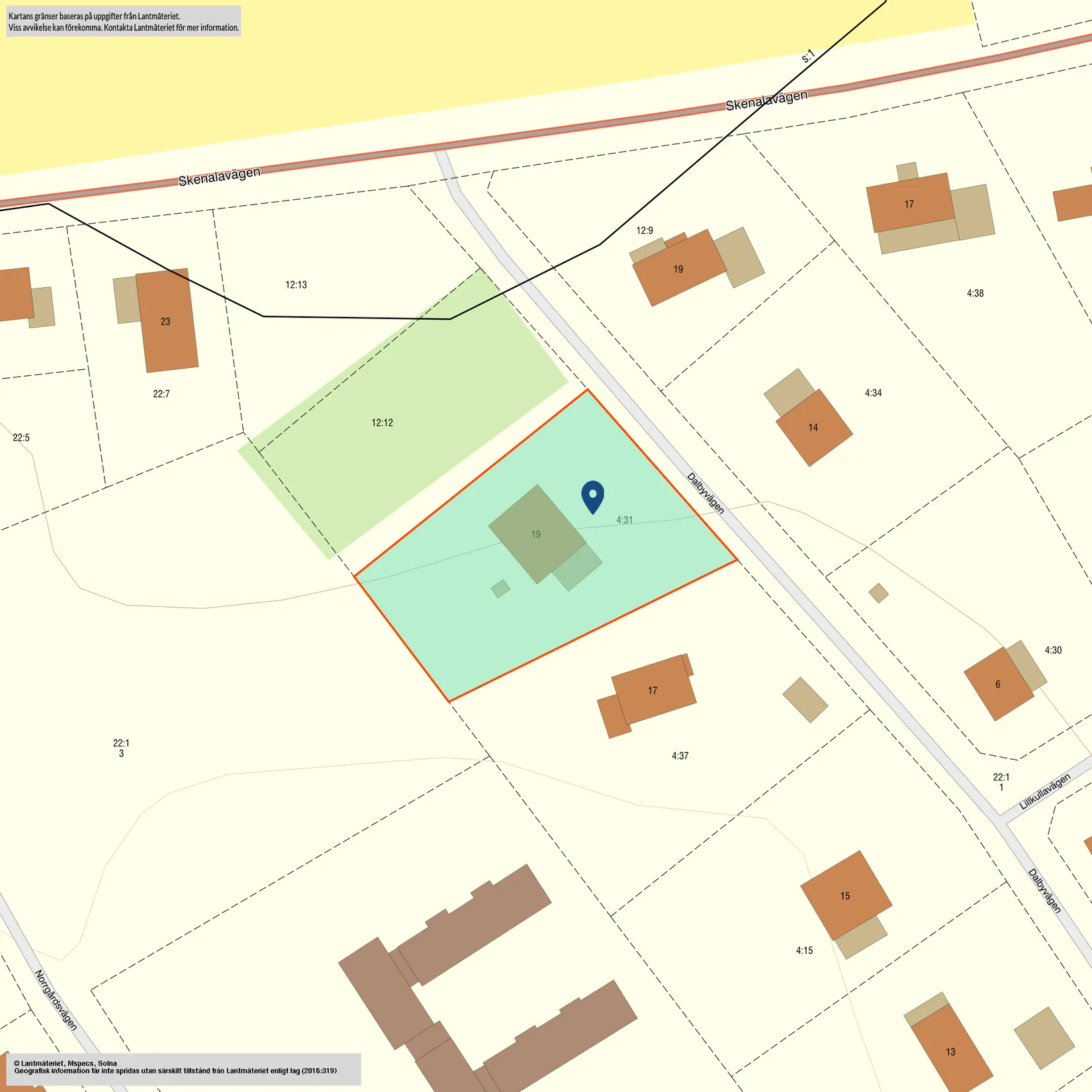Click parcel label 4:37
The image size is (1092, 1092).
(x=680, y=756)
